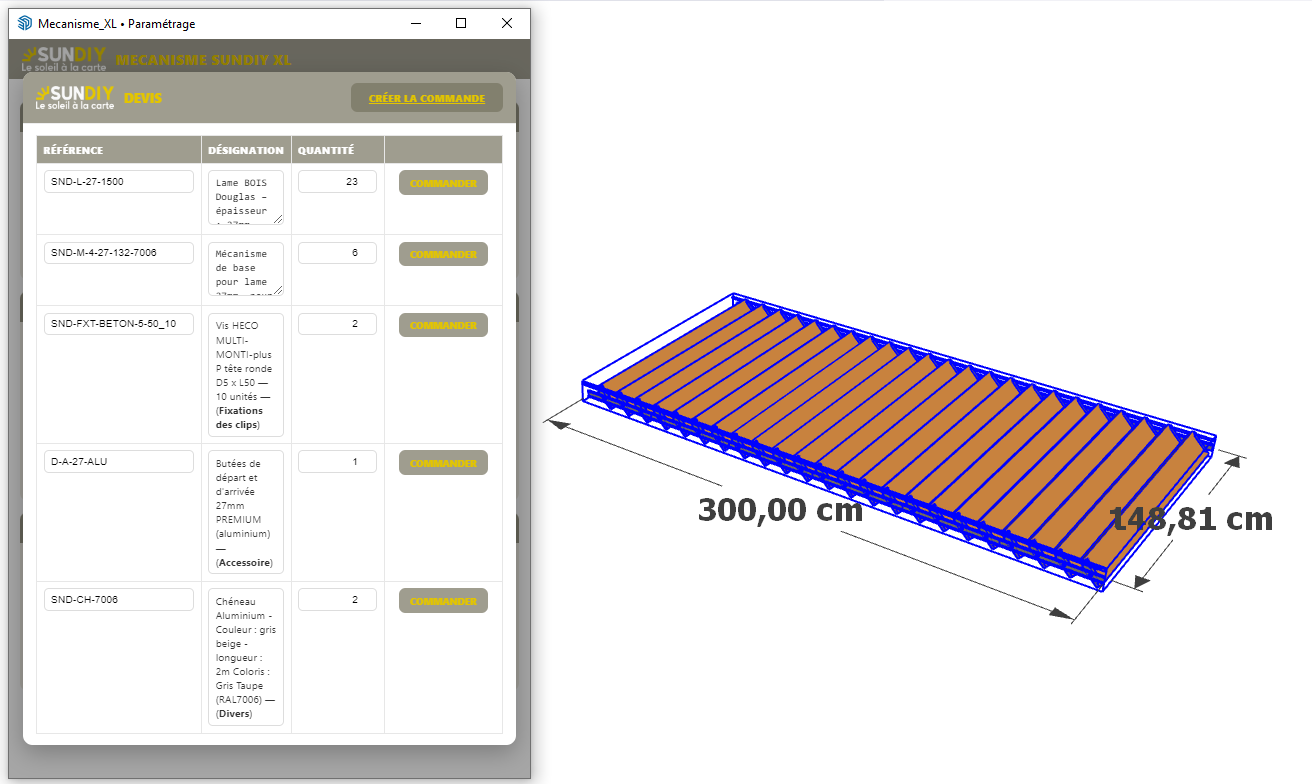This screenshot has width=1312, height=784.
Task: Click the quantity field showing 23
Action: click(x=337, y=182)
